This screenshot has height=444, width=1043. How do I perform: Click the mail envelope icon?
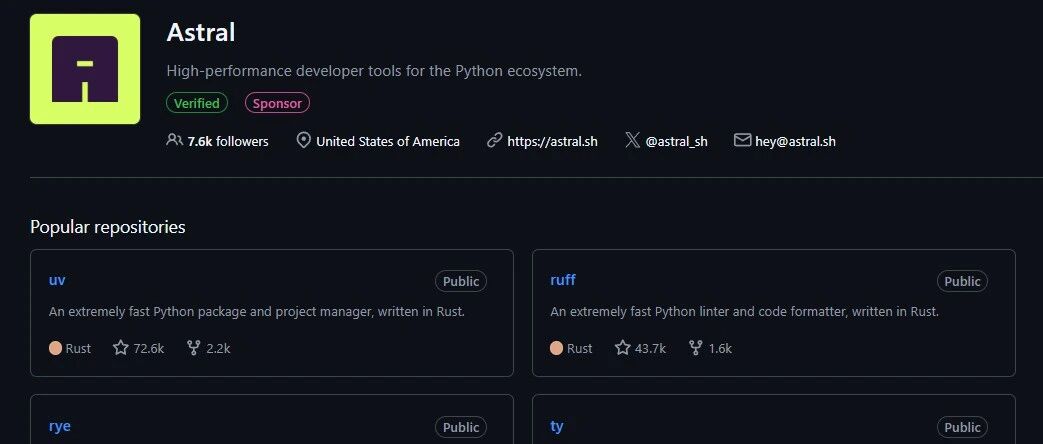tap(742, 140)
